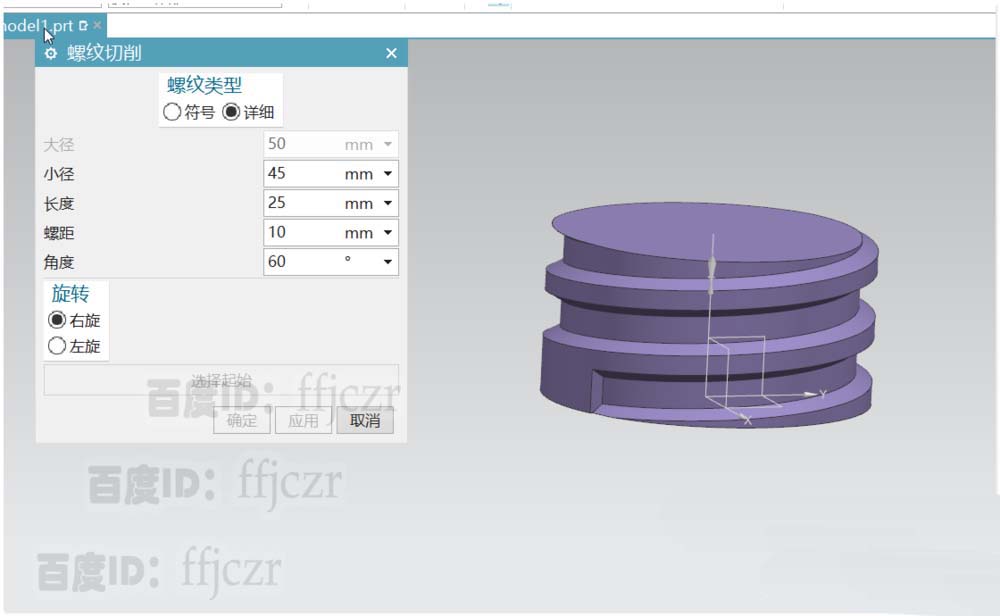This screenshot has width=1000, height=616.
Task: Open the 小径 unit dropdown arrow
Action: tap(388, 174)
